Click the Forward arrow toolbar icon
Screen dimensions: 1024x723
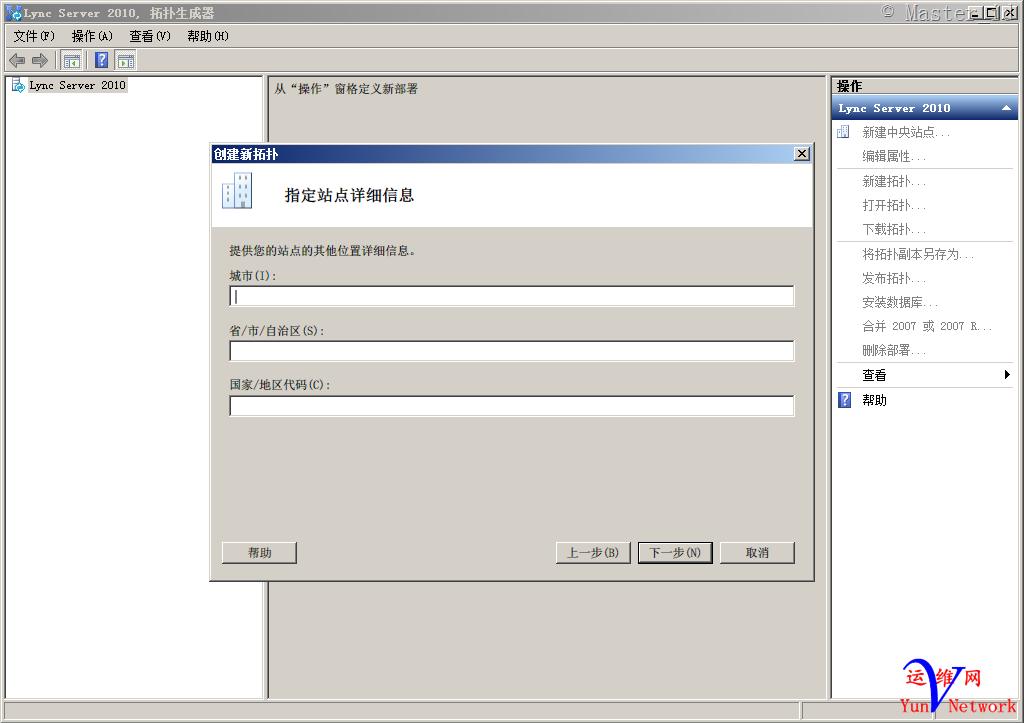point(40,61)
